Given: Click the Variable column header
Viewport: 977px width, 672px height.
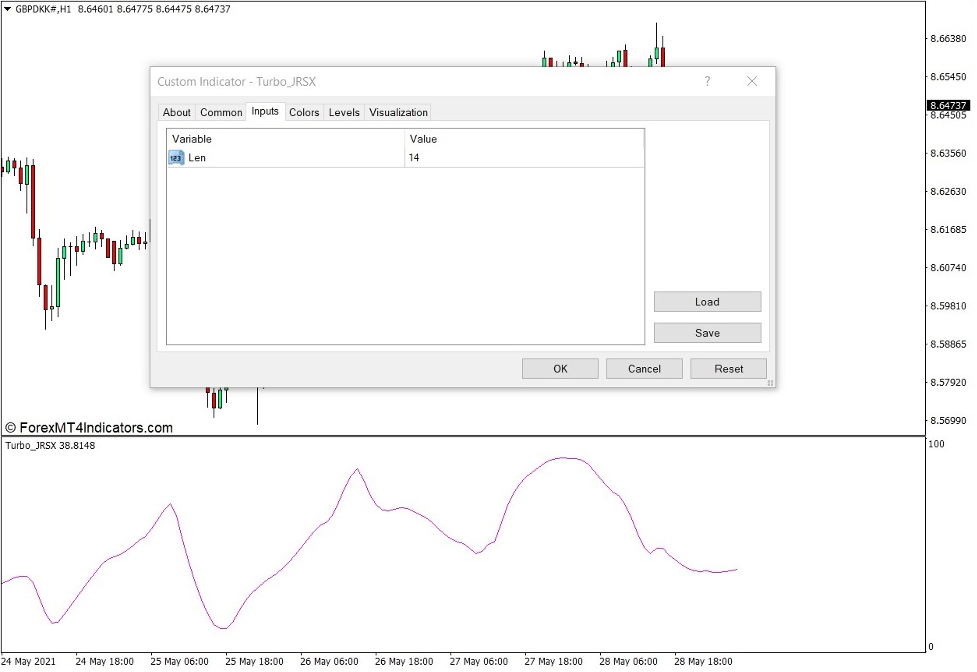Looking at the screenshot, I should point(285,139).
